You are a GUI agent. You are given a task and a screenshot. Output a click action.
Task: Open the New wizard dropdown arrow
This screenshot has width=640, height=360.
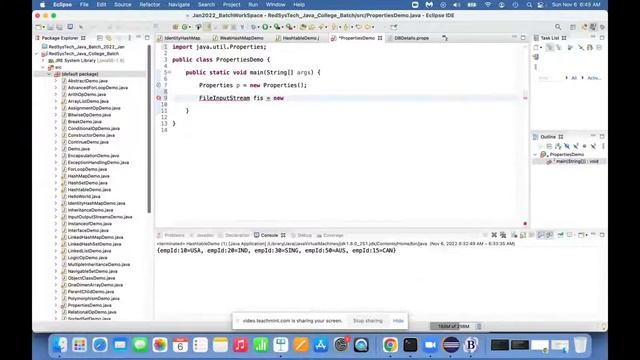pyautogui.click(x=44, y=27)
